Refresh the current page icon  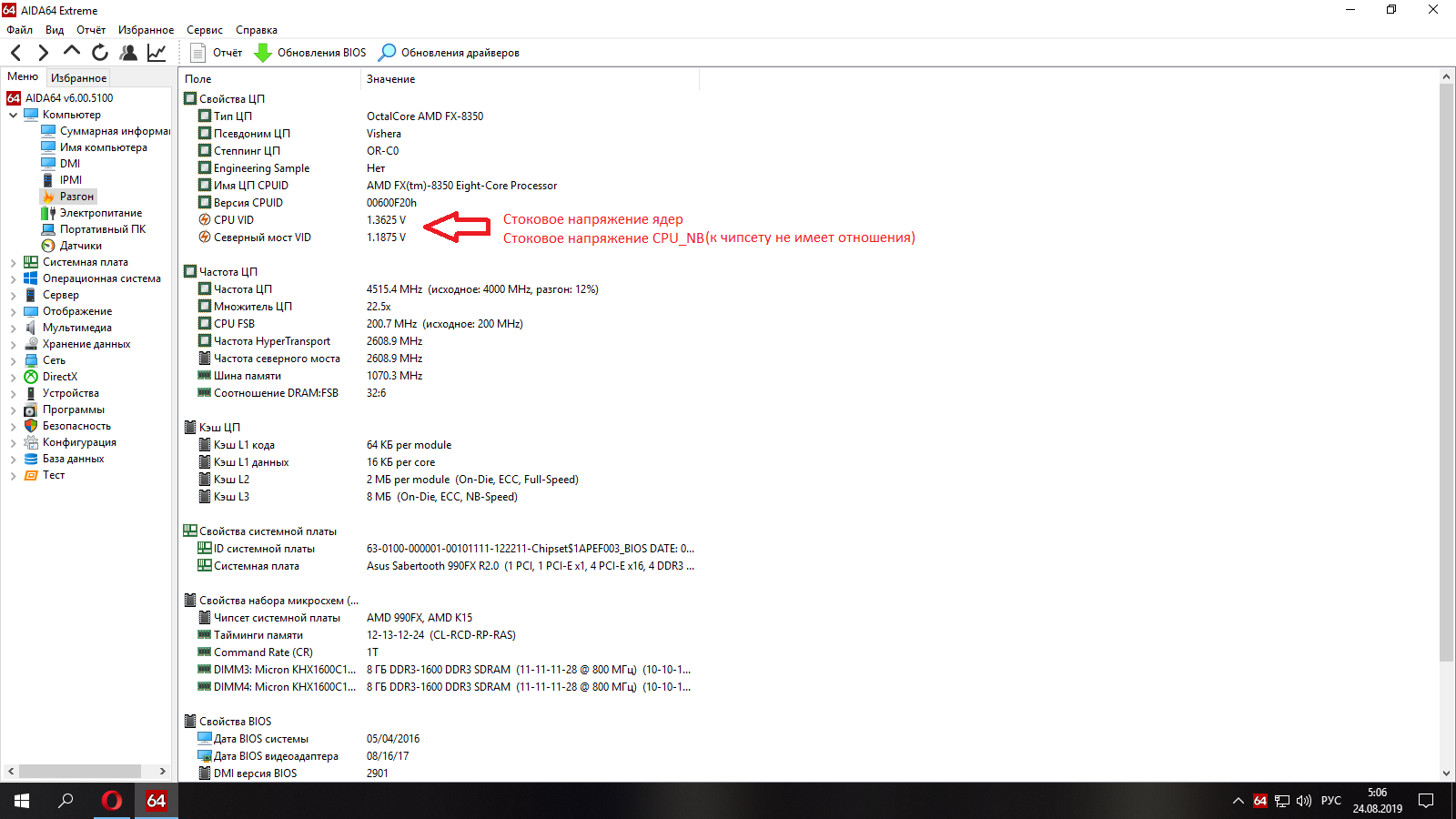click(100, 53)
